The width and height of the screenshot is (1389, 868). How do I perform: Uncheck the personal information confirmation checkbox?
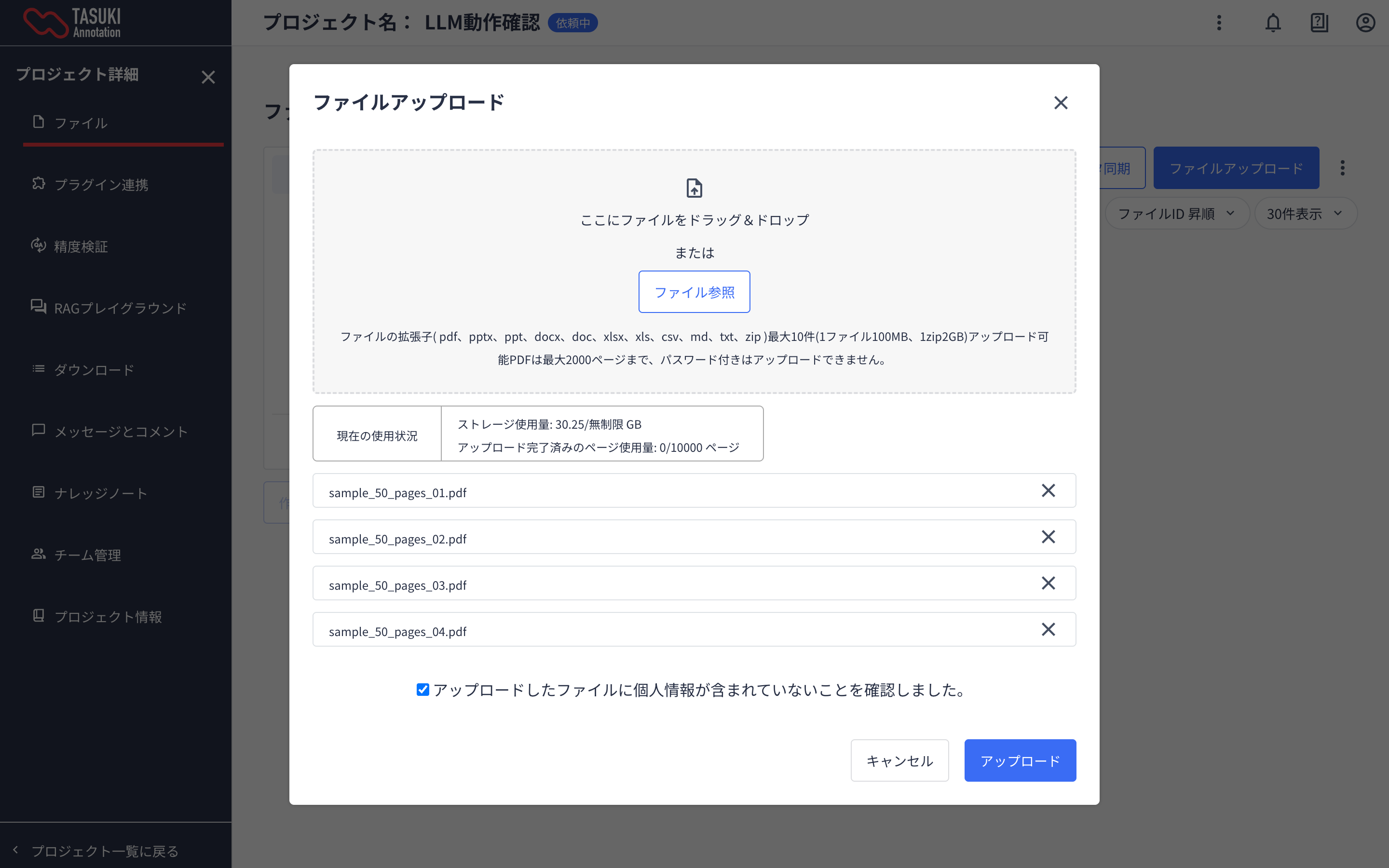tap(423, 690)
